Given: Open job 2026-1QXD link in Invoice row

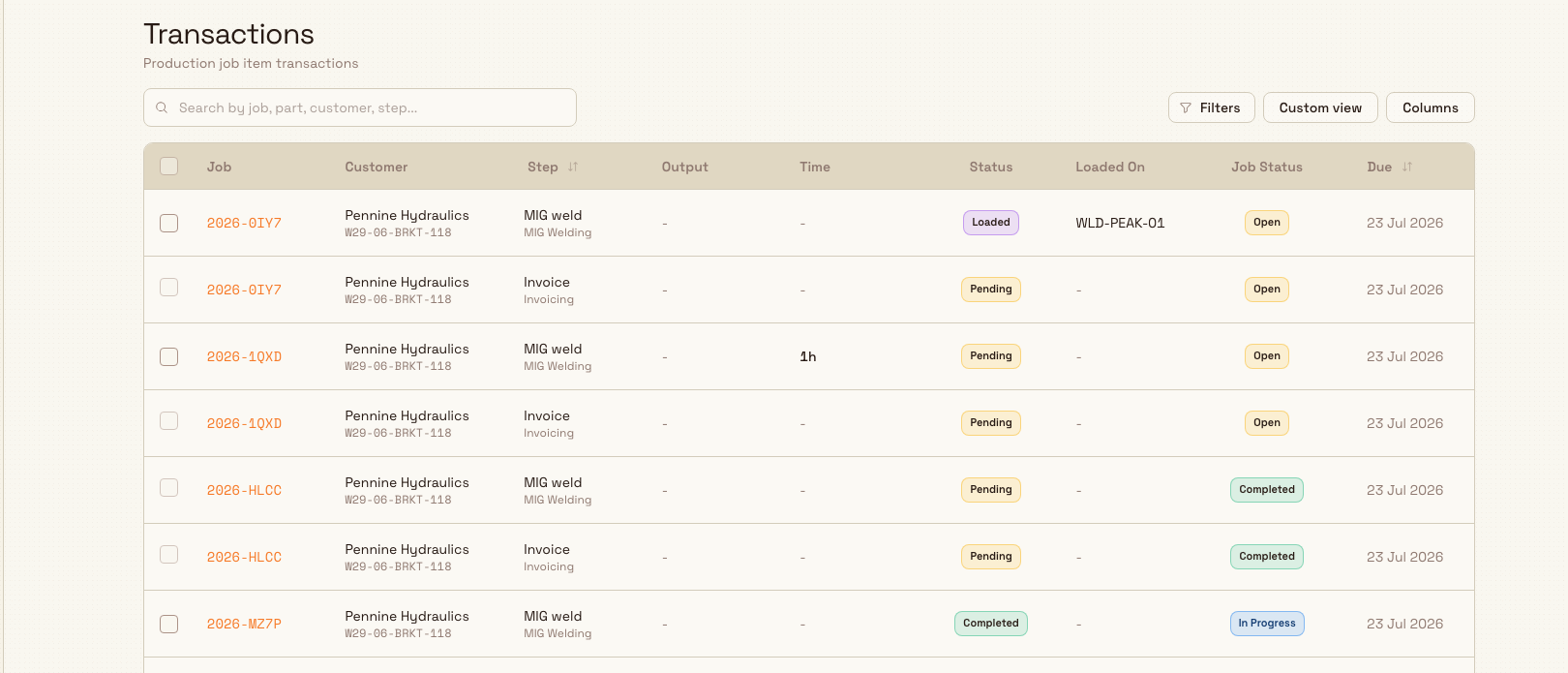Looking at the screenshot, I should click(x=244, y=423).
